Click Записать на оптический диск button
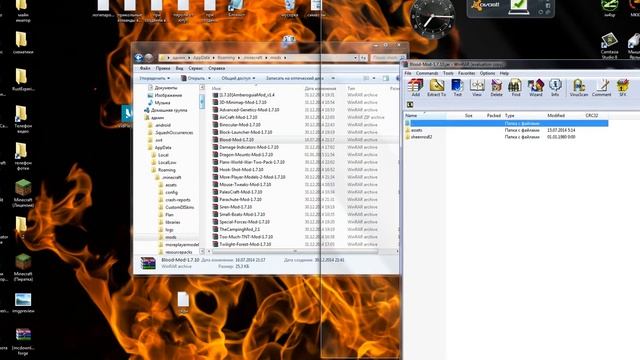Image resolution: width=640 pixels, height=360 pixels. point(295,78)
